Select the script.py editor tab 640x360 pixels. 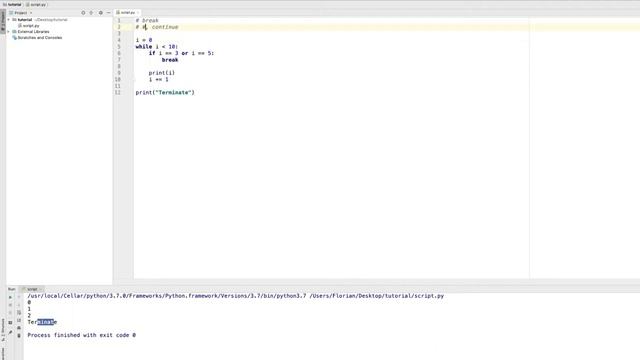pos(126,13)
